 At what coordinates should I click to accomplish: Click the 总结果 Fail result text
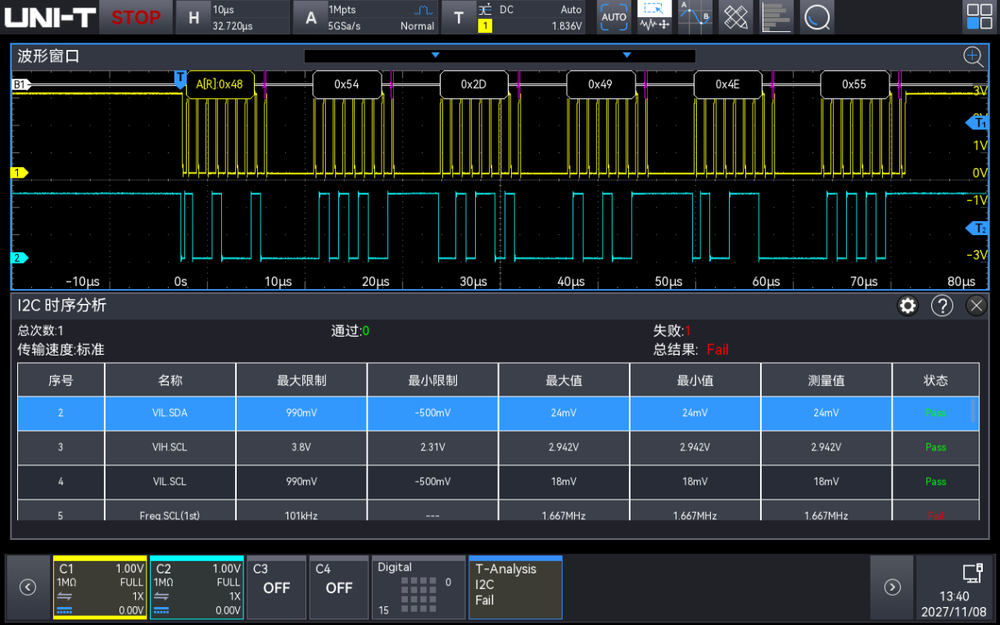tap(691, 349)
